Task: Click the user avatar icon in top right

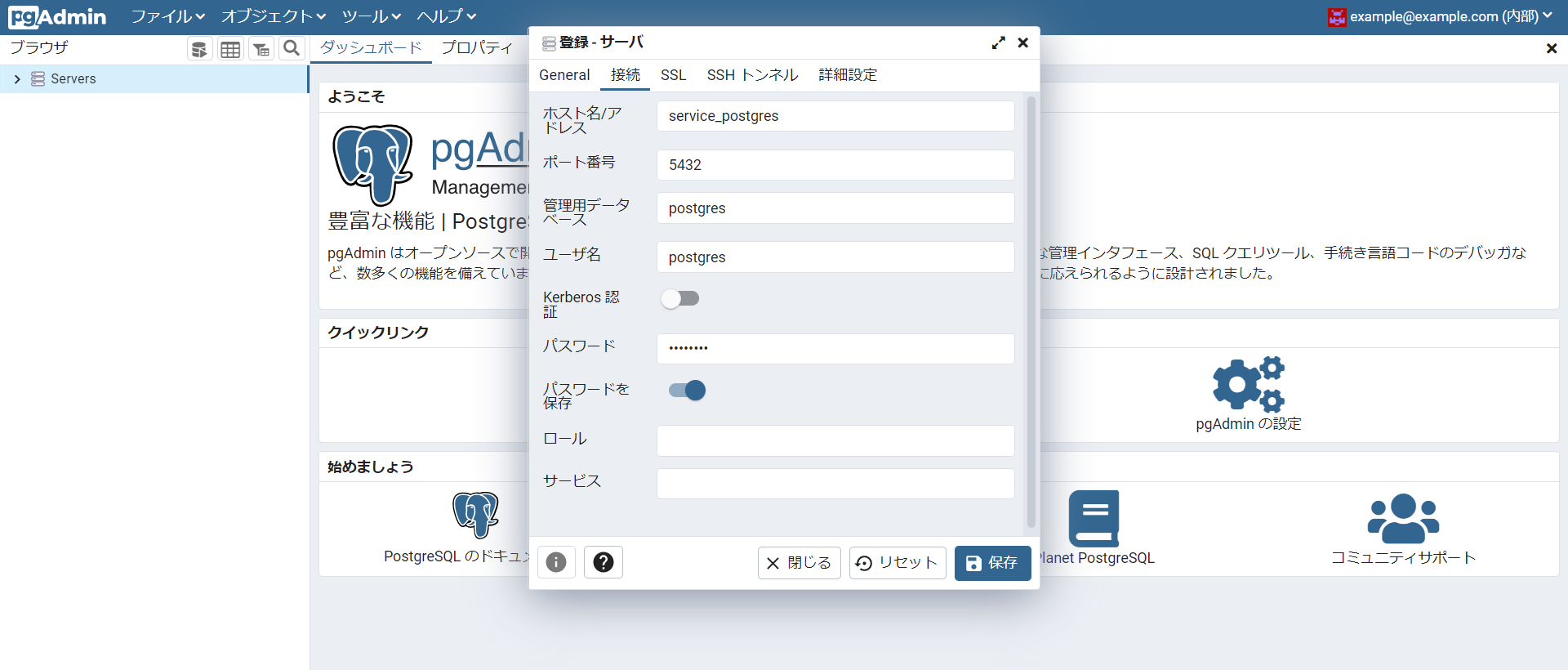Action: tap(1337, 17)
